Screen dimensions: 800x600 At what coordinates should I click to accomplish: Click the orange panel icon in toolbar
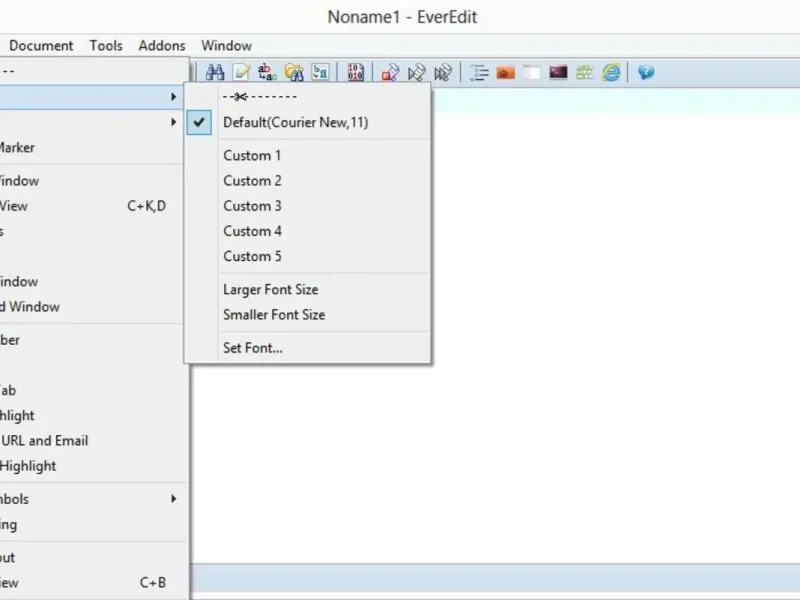pyautogui.click(x=505, y=72)
